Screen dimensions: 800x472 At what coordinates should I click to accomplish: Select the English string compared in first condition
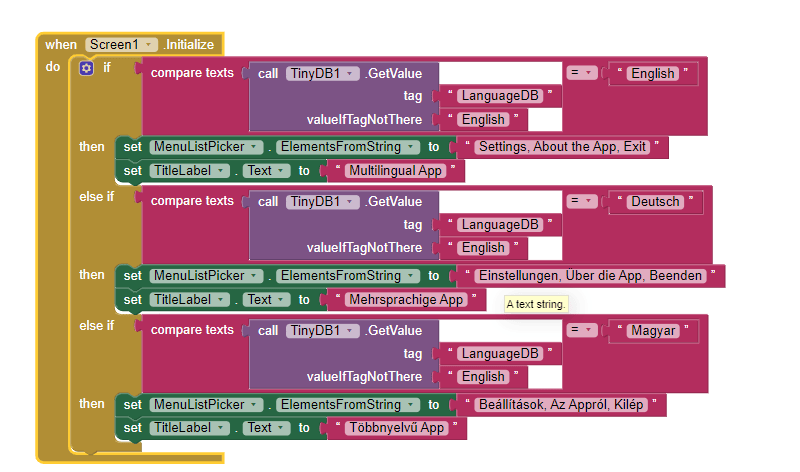tap(653, 73)
